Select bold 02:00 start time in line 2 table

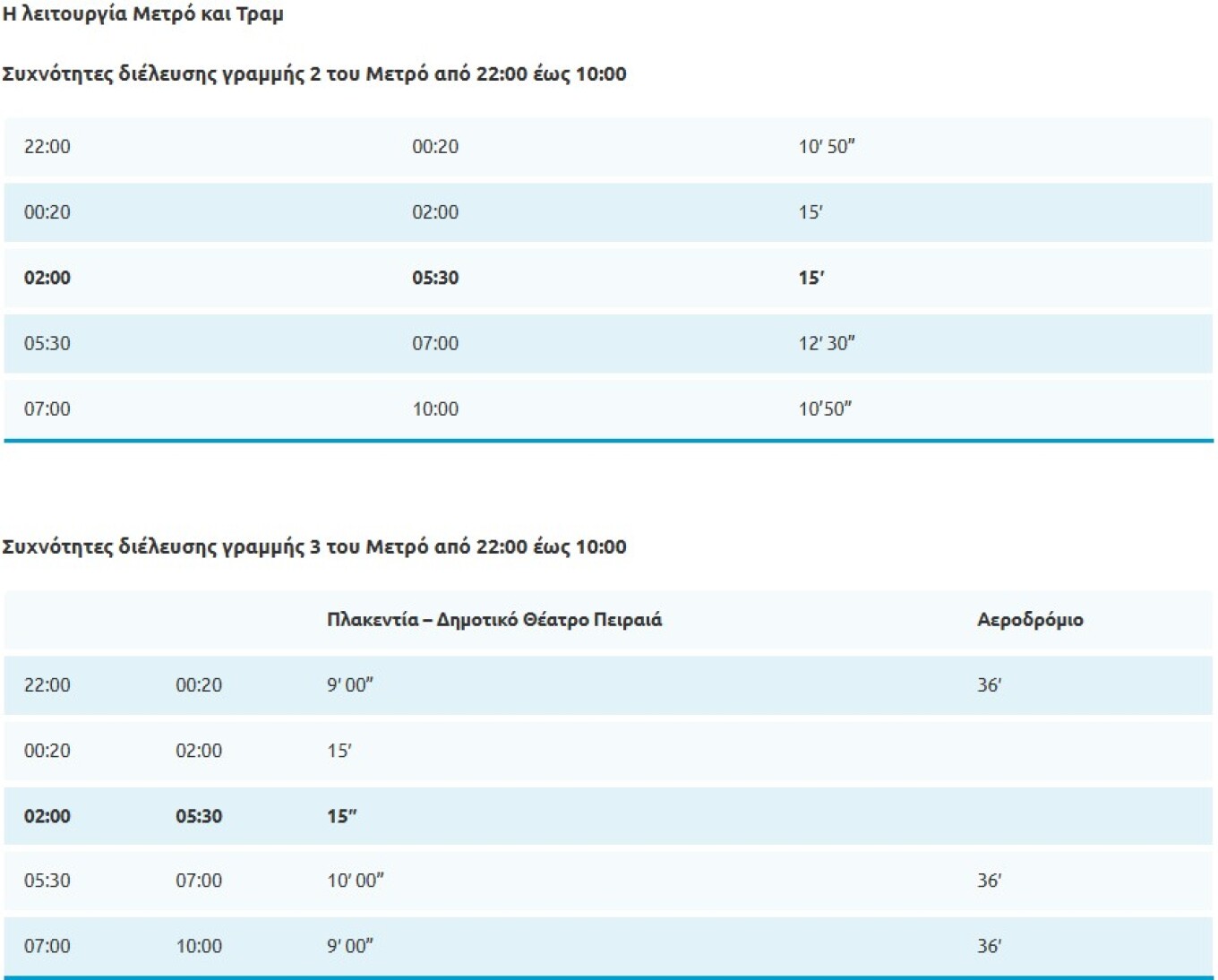coord(47,278)
